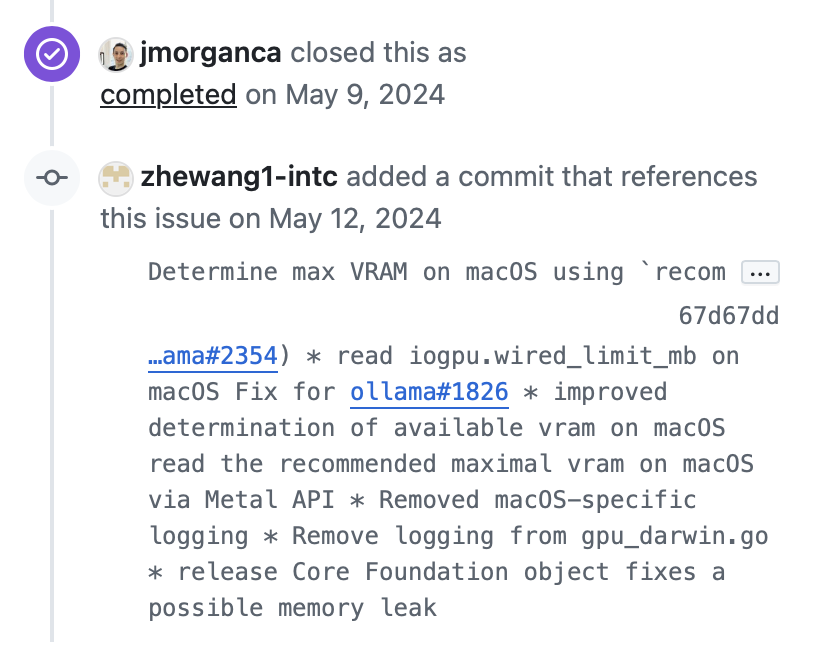Open commit titled Determine max VRAM on macOS
Image resolution: width=832 pixels, height=648 pixels.
pyautogui.click(x=436, y=272)
